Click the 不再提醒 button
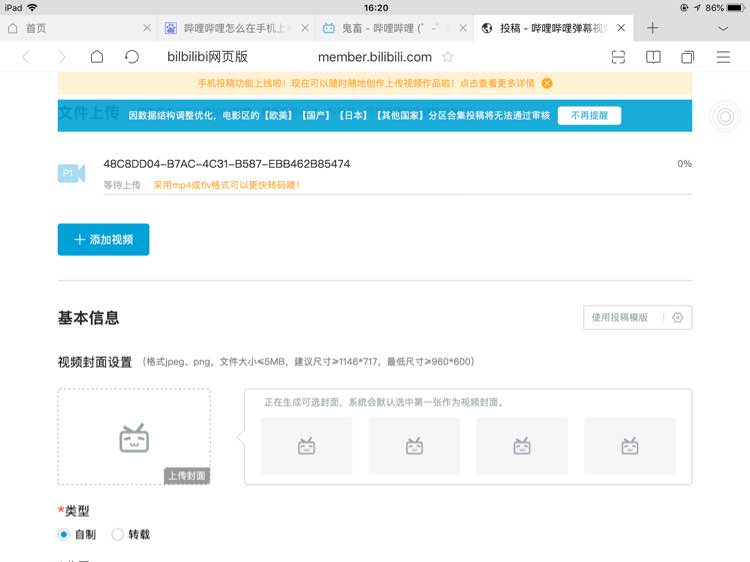The height and width of the screenshot is (562, 750). 589,115
